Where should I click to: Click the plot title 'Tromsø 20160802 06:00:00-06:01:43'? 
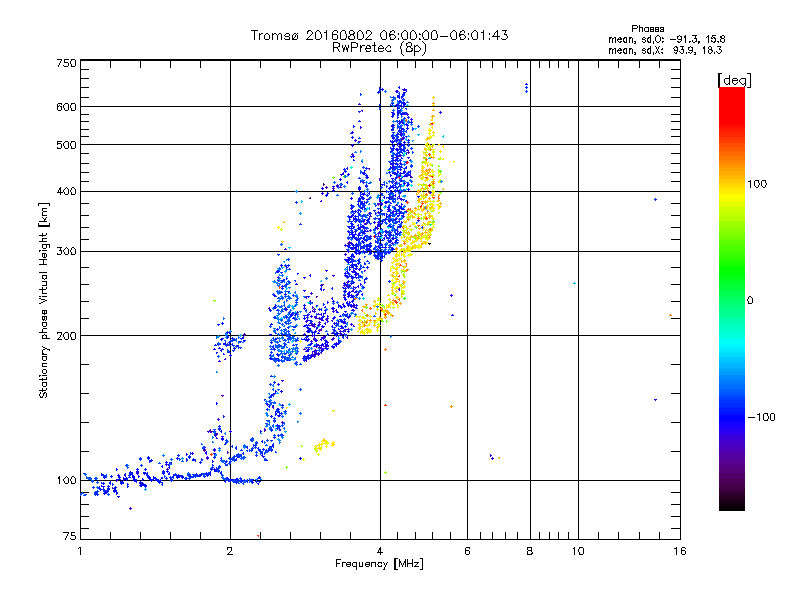click(x=379, y=35)
